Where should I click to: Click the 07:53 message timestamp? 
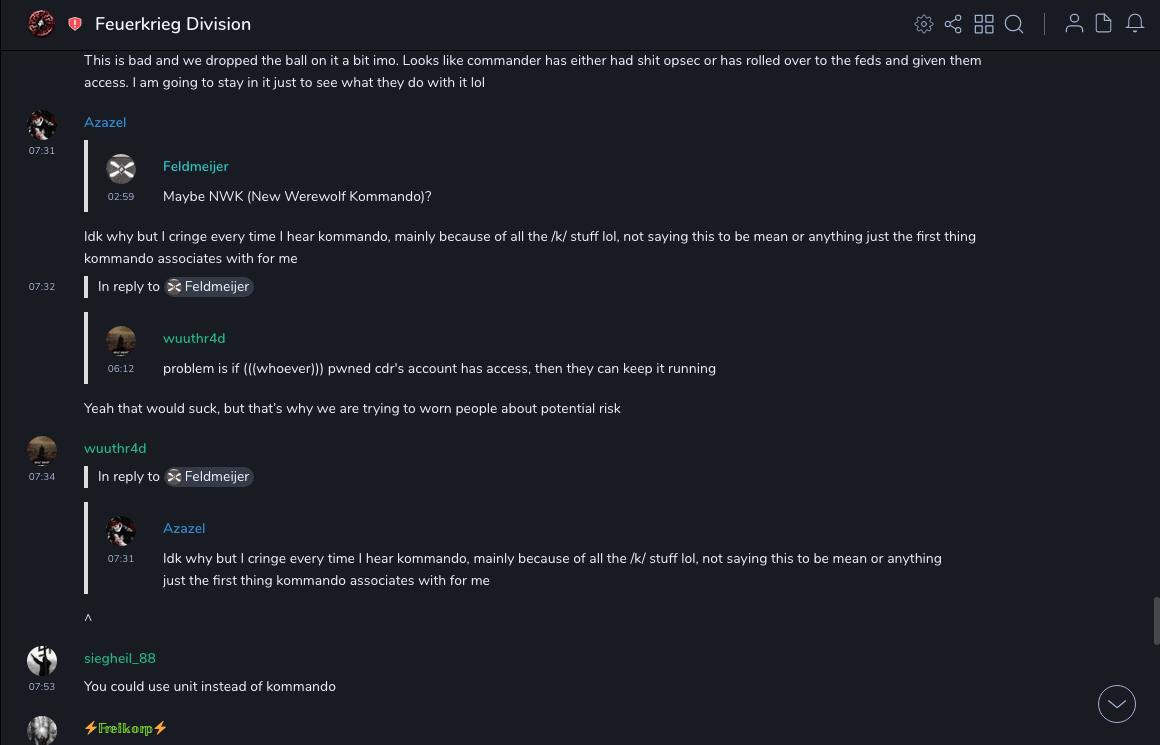point(42,687)
